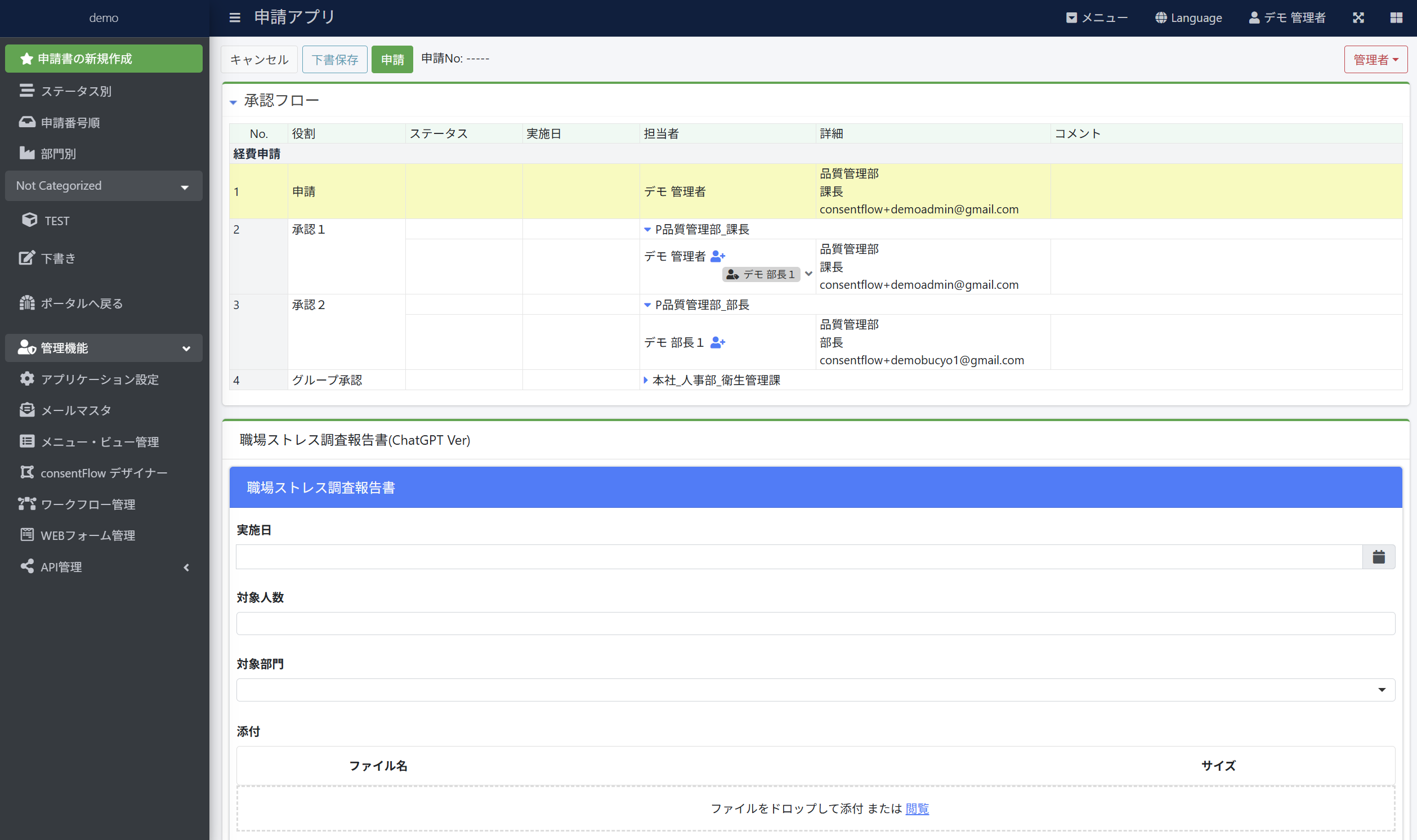Click the ワークフロー管理 diagram icon
The image size is (1417, 840).
click(26, 503)
